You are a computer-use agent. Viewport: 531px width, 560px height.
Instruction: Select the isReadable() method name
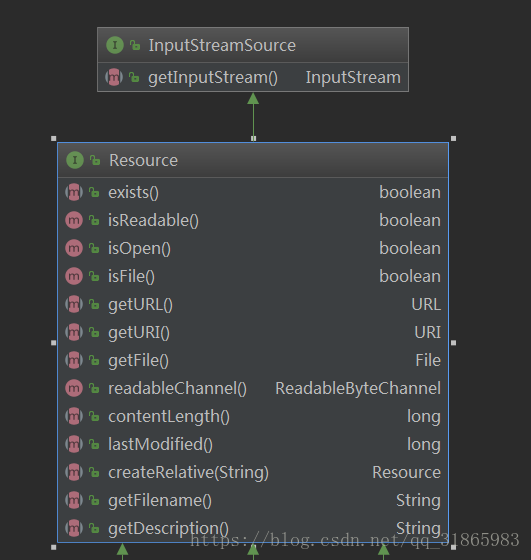click(x=153, y=220)
